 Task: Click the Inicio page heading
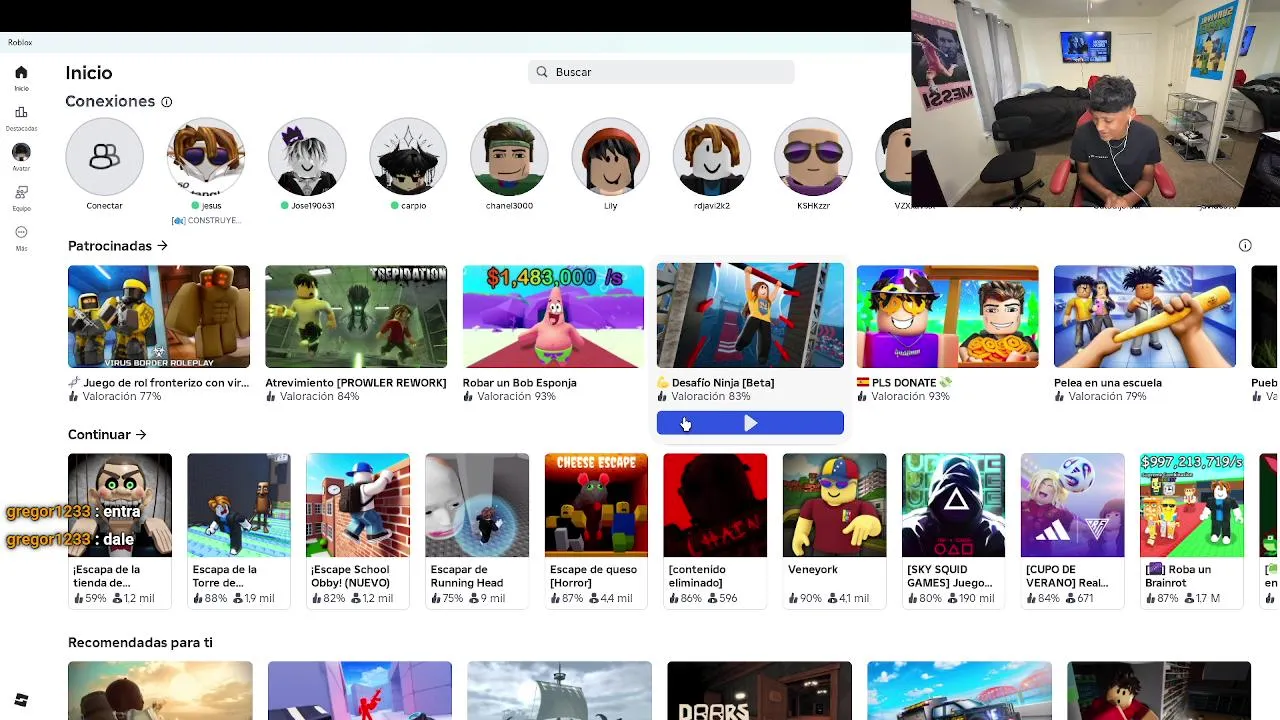pos(89,73)
